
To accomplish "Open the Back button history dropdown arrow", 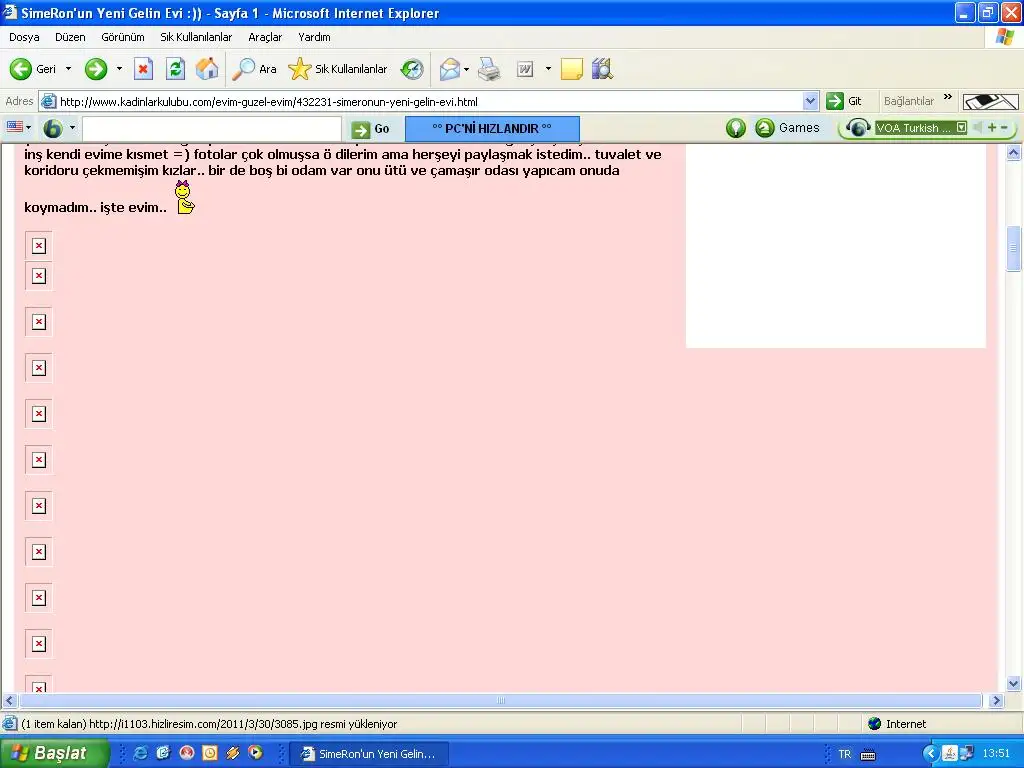I will (x=69, y=69).
